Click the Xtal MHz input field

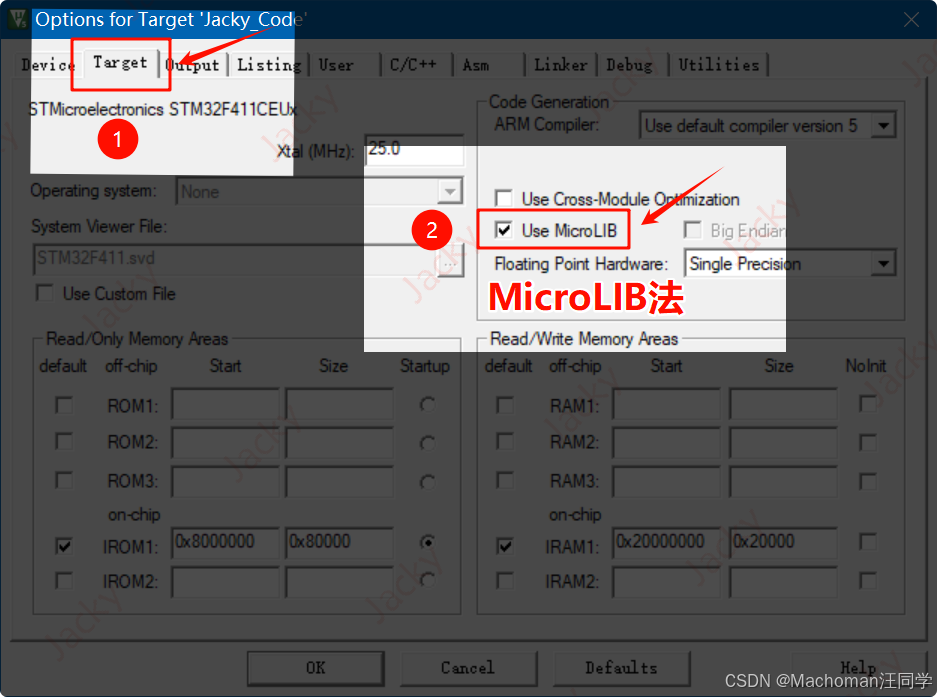412,150
